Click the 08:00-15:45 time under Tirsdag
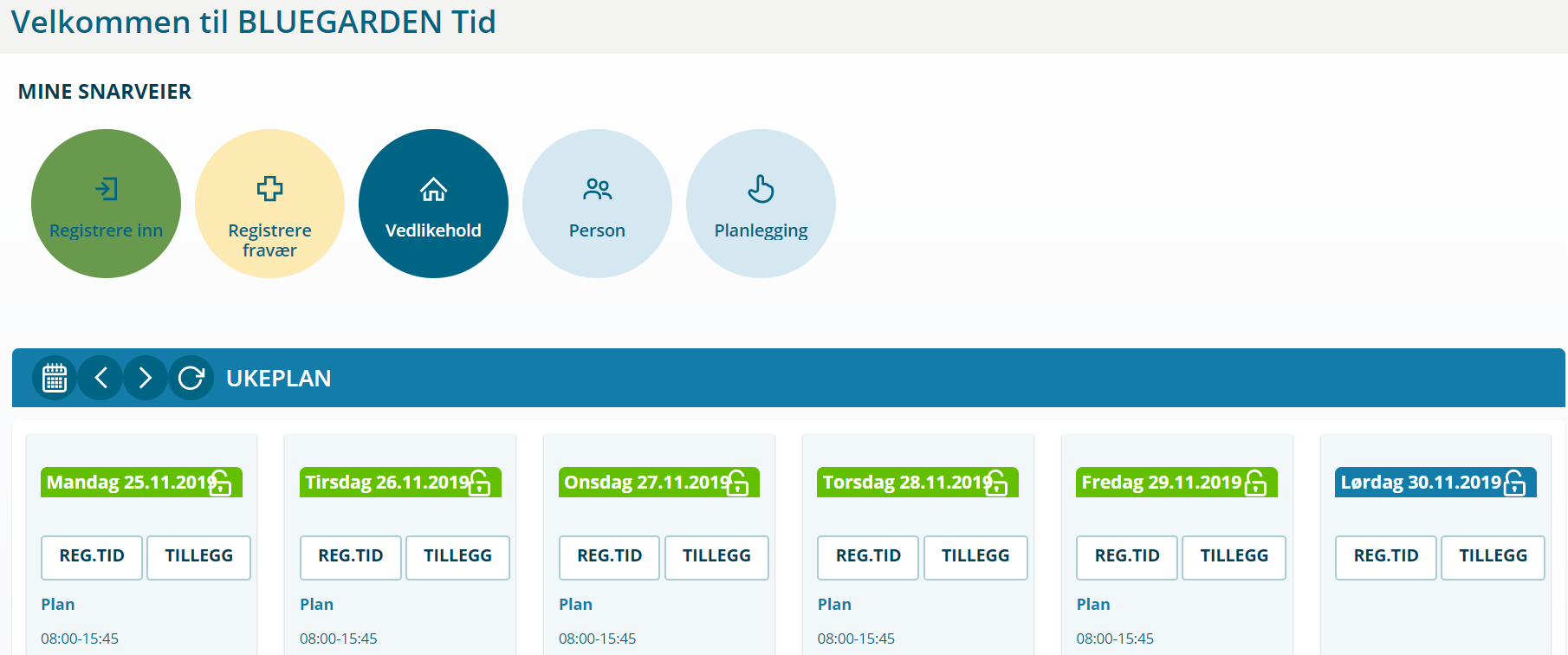1568x655 pixels. (x=339, y=639)
